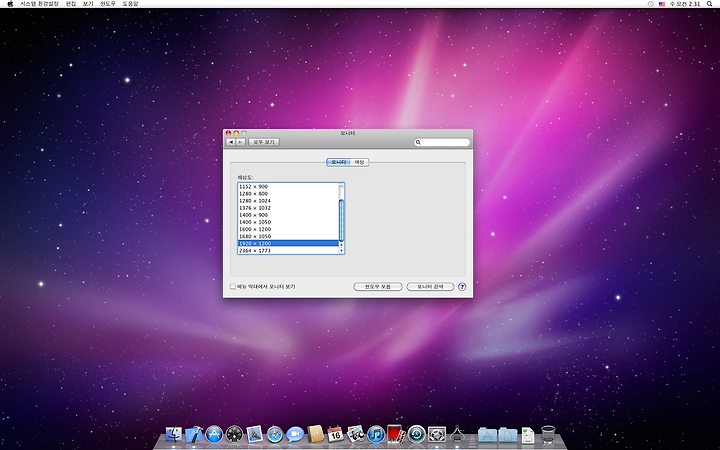The width and height of the screenshot is (720, 450).
Task: Enable 메뉴 막대에서 모니터 보기 checkbox
Action: coord(233,287)
